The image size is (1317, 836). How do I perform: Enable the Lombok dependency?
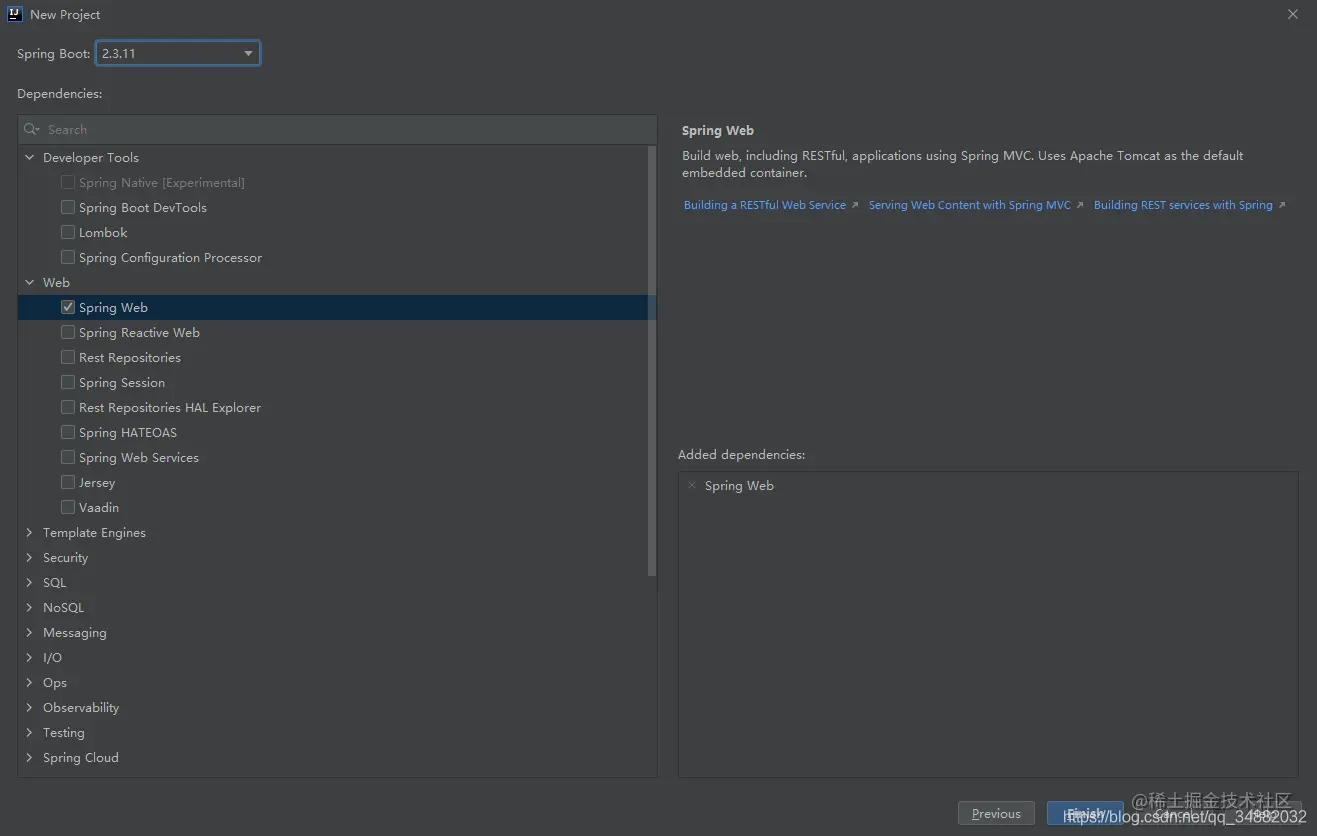(68, 232)
